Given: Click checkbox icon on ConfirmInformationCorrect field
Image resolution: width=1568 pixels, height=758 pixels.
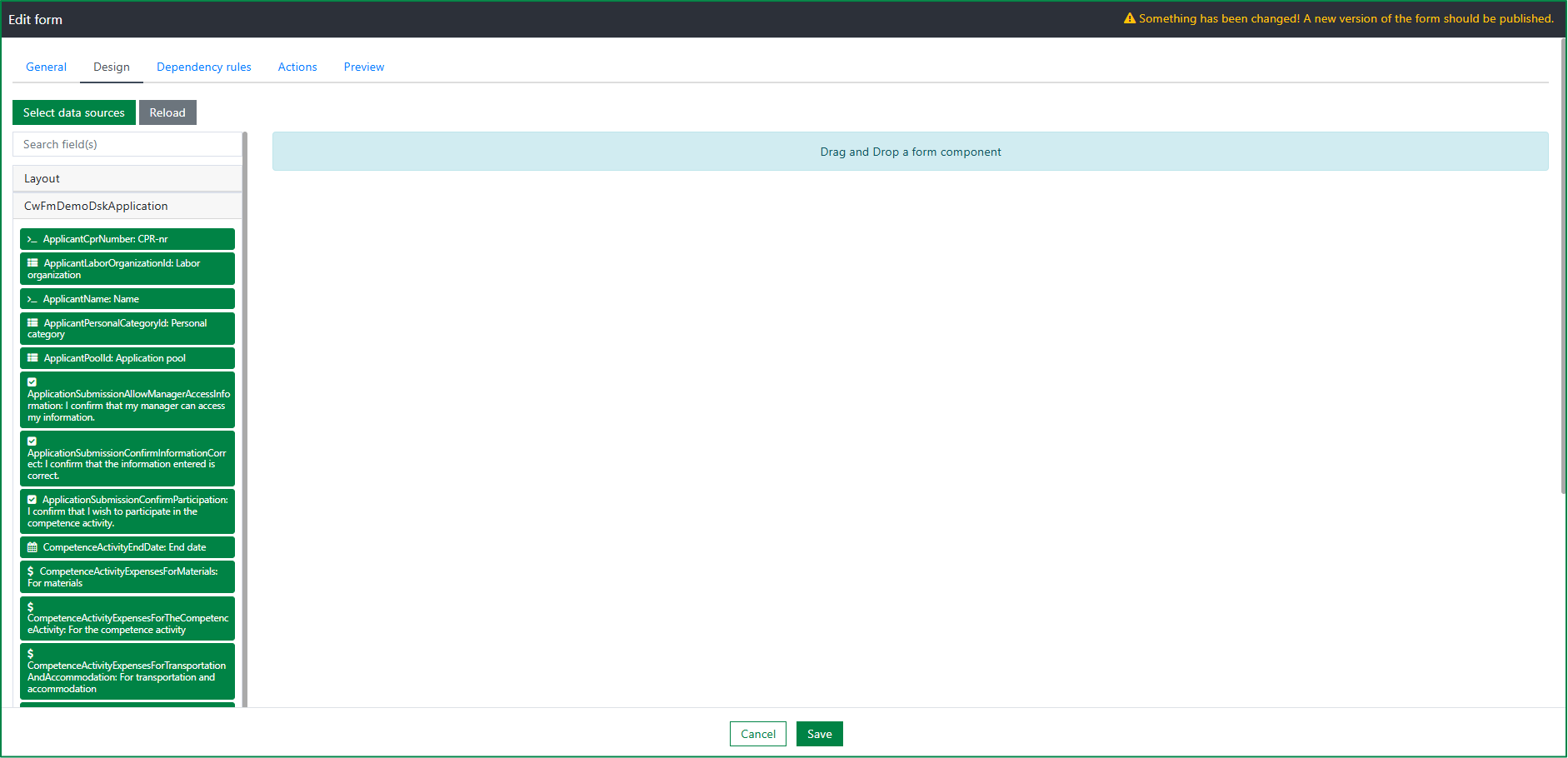Looking at the screenshot, I should (x=32, y=441).
